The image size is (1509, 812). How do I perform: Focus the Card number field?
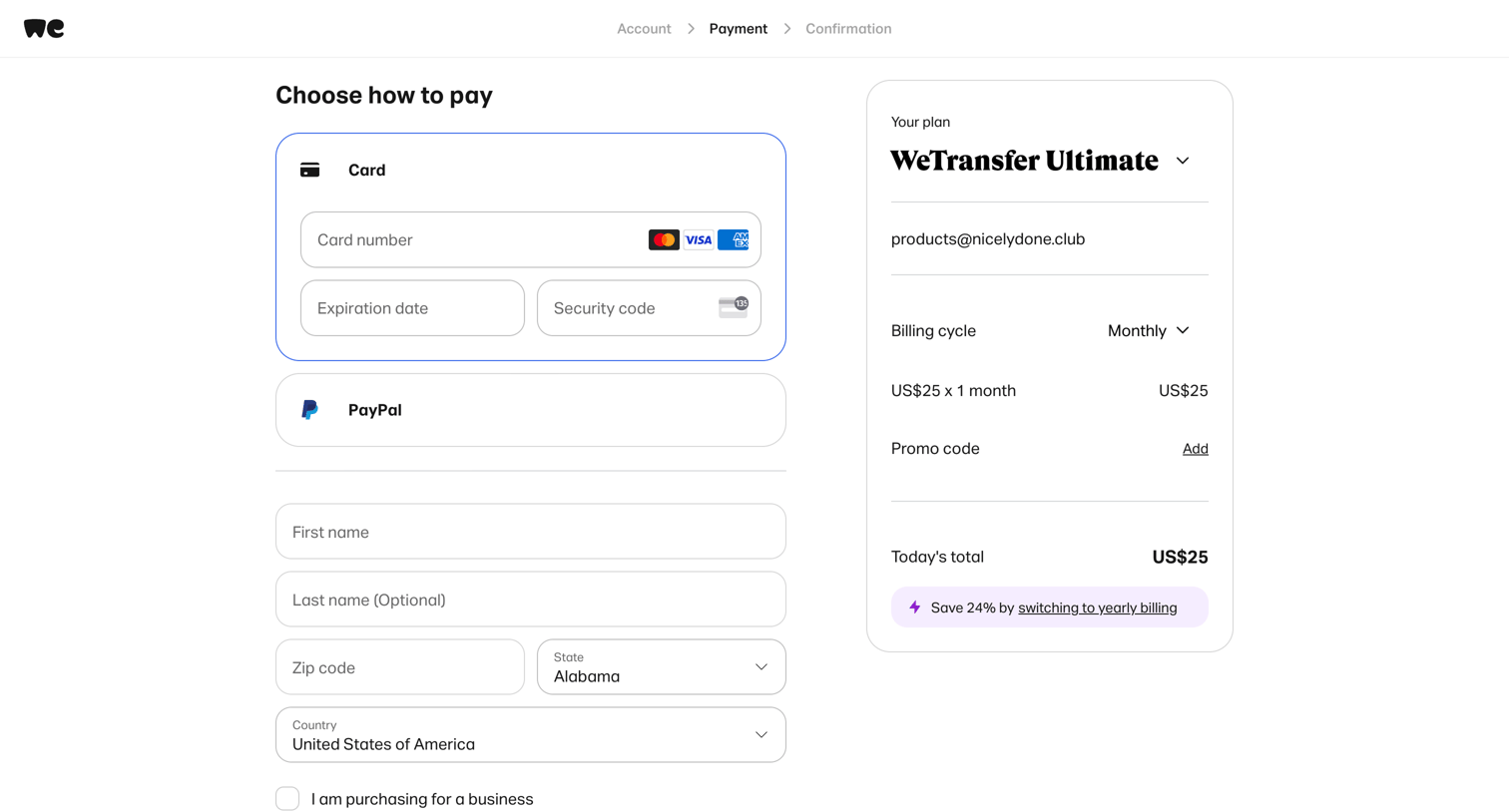tap(531, 239)
